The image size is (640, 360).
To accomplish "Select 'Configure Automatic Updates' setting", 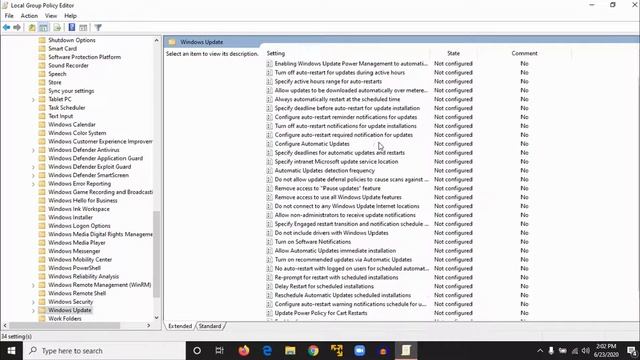I will click(x=312, y=144).
